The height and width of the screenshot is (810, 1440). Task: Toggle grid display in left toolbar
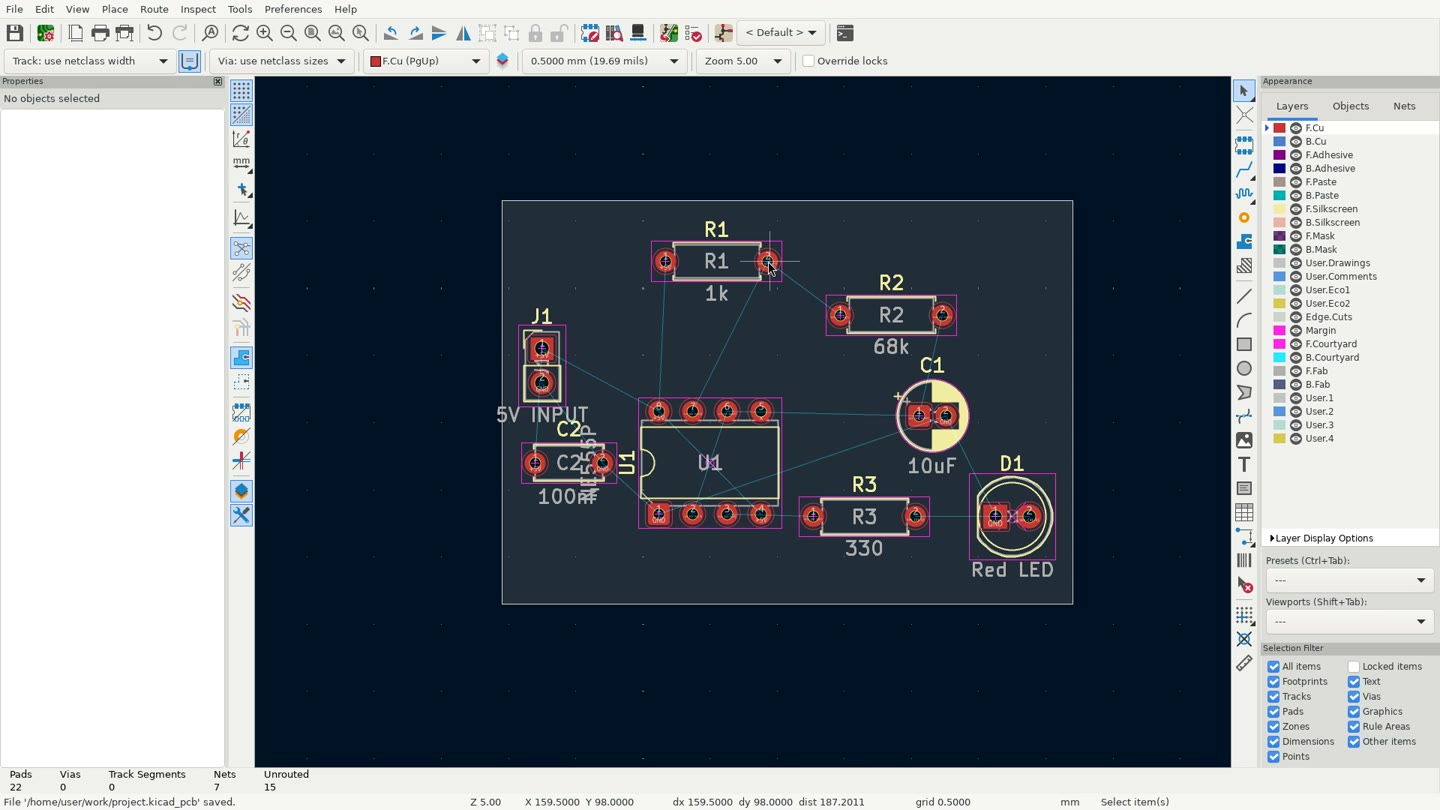point(241,90)
